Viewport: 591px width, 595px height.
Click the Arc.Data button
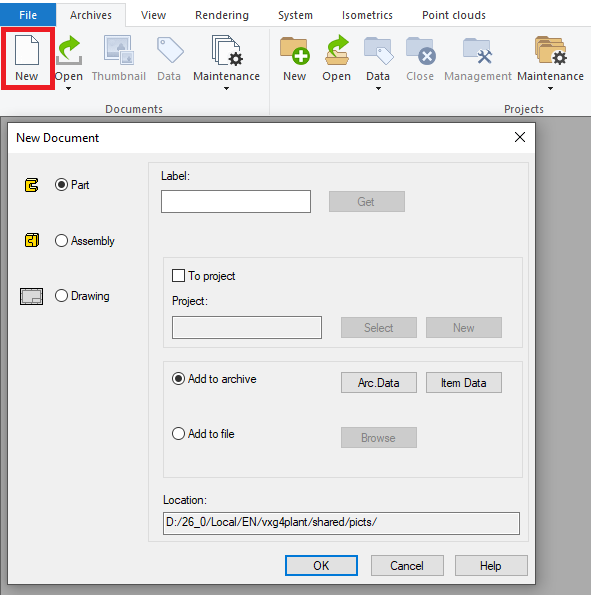[378, 382]
